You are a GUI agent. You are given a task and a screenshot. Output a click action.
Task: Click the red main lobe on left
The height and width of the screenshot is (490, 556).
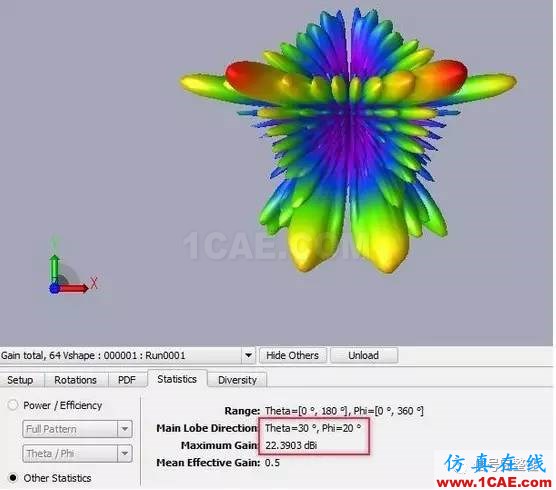[252, 77]
